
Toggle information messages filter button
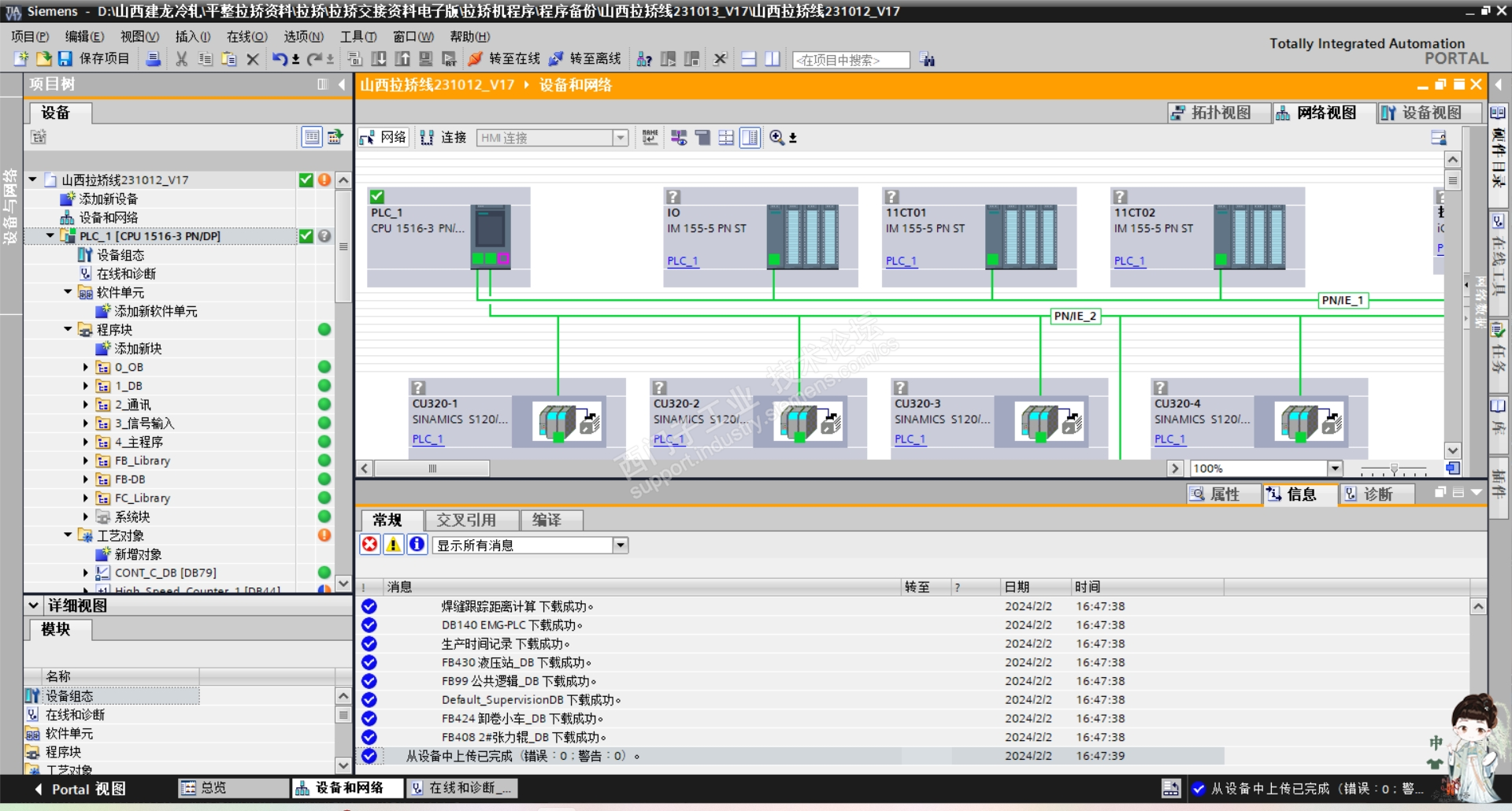[417, 545]
